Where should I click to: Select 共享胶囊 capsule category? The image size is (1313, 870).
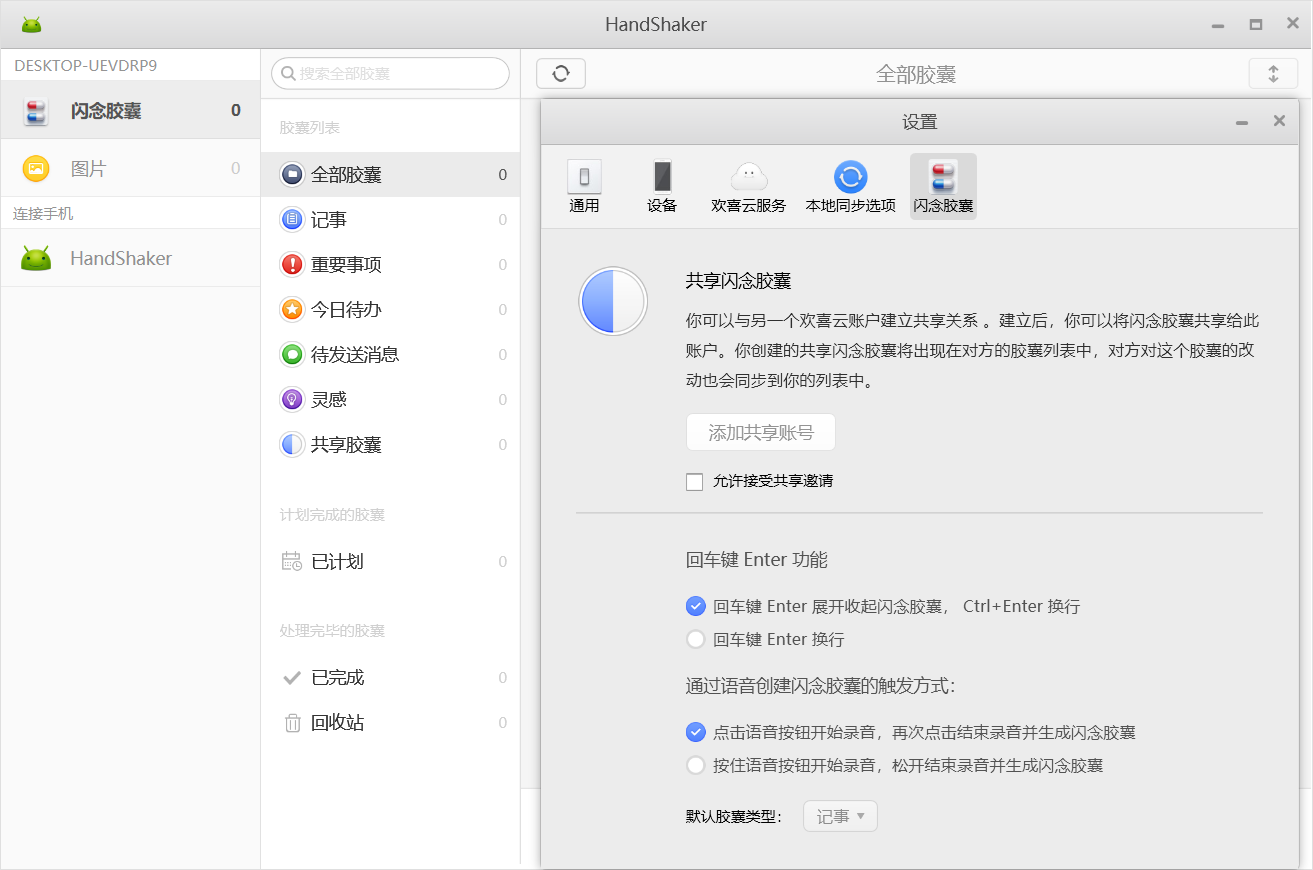tap(390, 445)
